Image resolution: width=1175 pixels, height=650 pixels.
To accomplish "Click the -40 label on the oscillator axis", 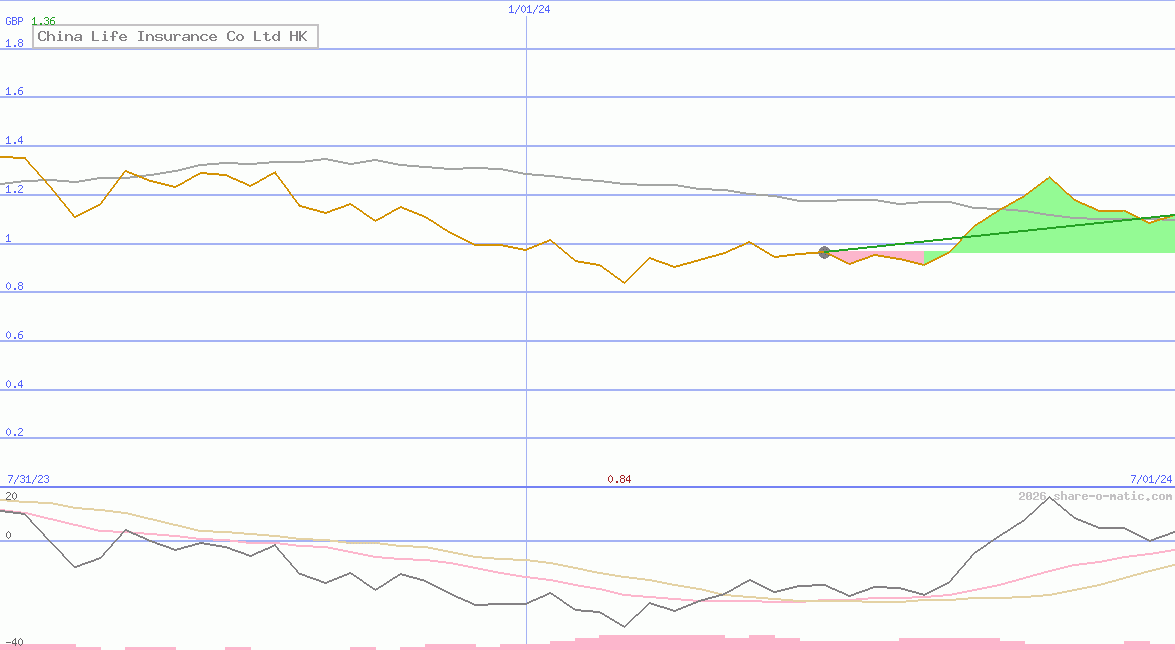I will 14,643.
